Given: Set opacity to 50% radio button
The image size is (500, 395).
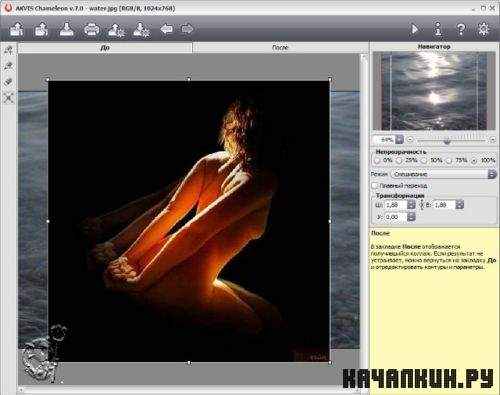Looking at the screenshot, I should tap(424, 161).
